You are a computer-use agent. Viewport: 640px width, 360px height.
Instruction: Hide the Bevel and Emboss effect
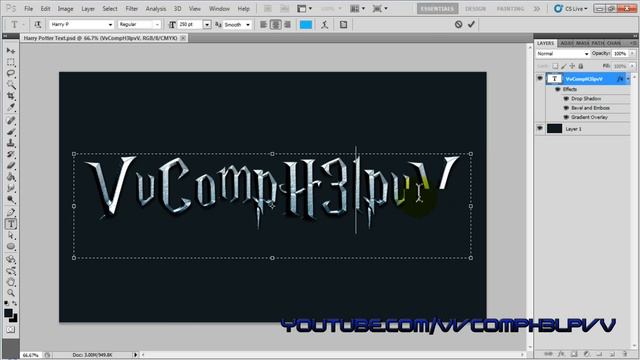point(566,108)
